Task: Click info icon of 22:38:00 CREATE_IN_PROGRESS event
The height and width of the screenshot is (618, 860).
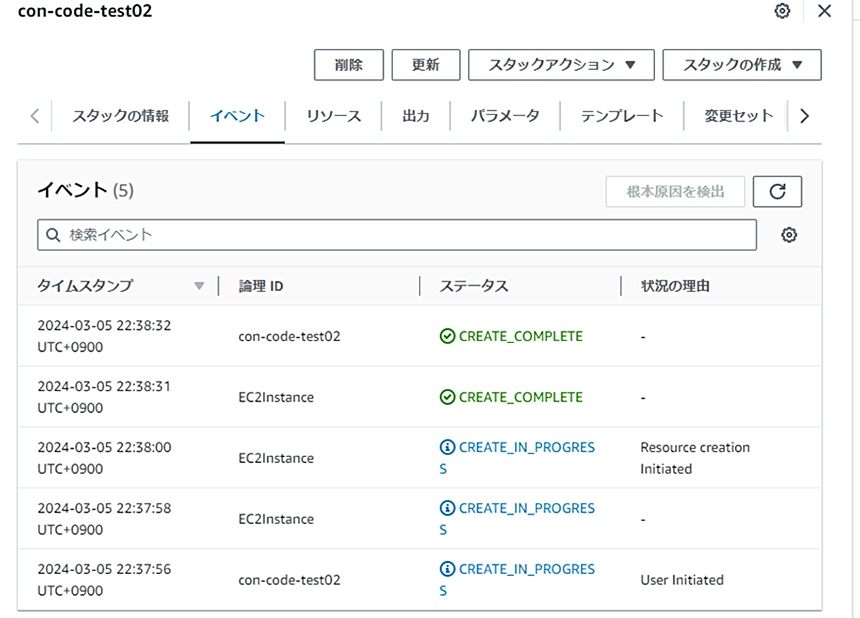Action: coord(447,447)
